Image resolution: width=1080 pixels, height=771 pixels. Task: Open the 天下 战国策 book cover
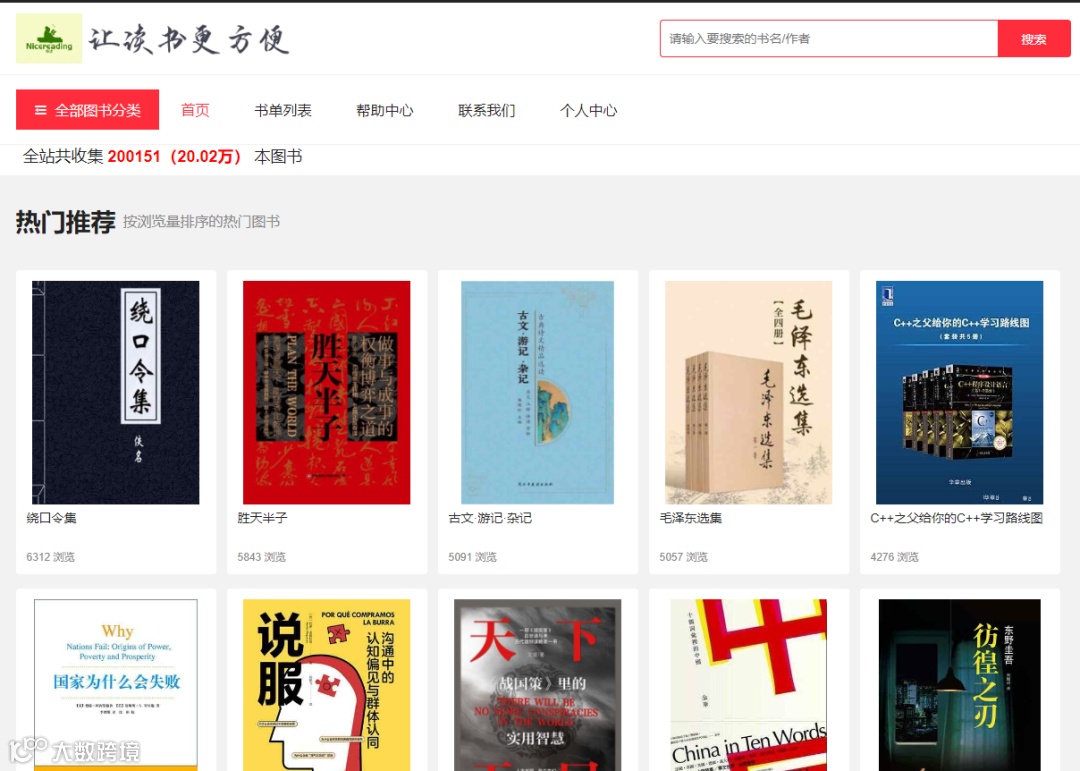(537, 685)
